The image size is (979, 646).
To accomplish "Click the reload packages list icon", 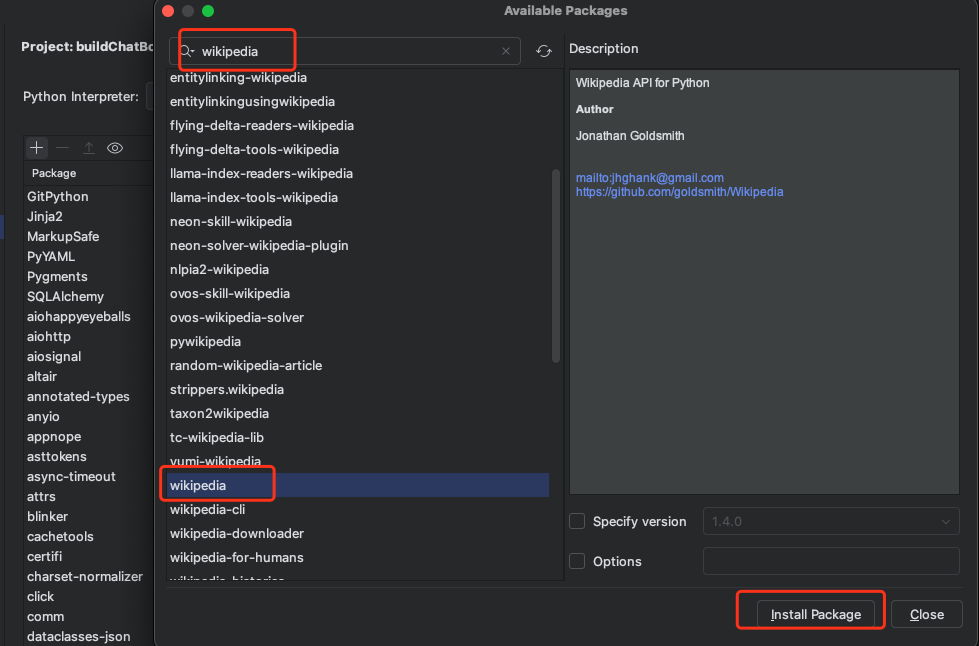I will click(544, 51).
